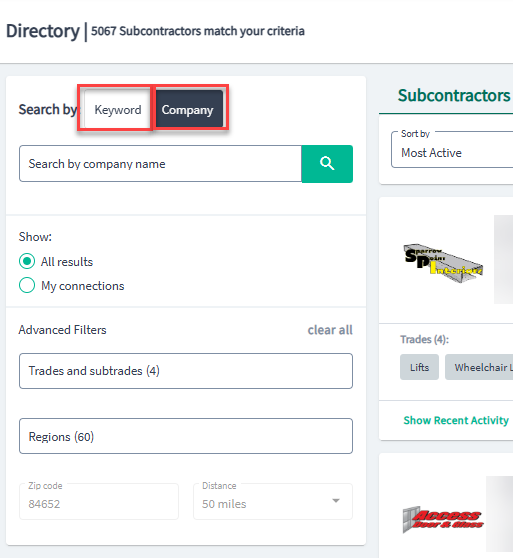
Task: Focus the Search by company name field
Action: [160, 164]
